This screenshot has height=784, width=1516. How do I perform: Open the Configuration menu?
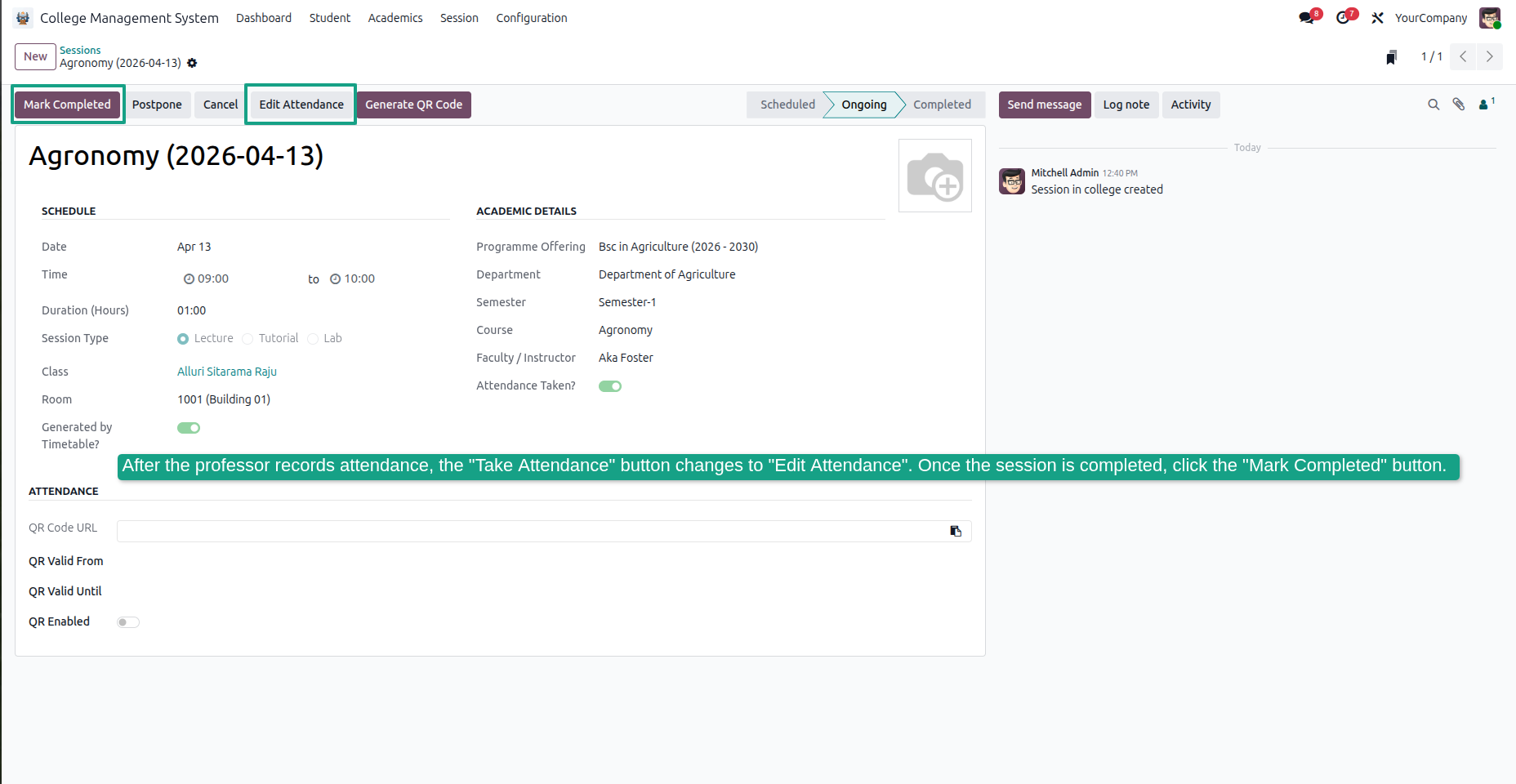[x=532, y=18]
